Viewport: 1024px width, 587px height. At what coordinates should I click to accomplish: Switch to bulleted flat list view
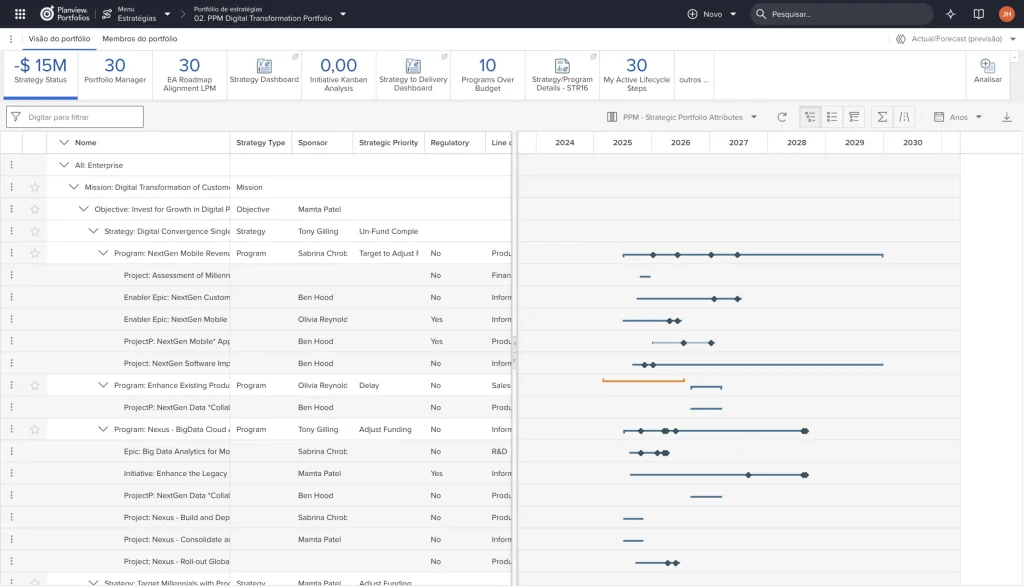coord(832,117)
